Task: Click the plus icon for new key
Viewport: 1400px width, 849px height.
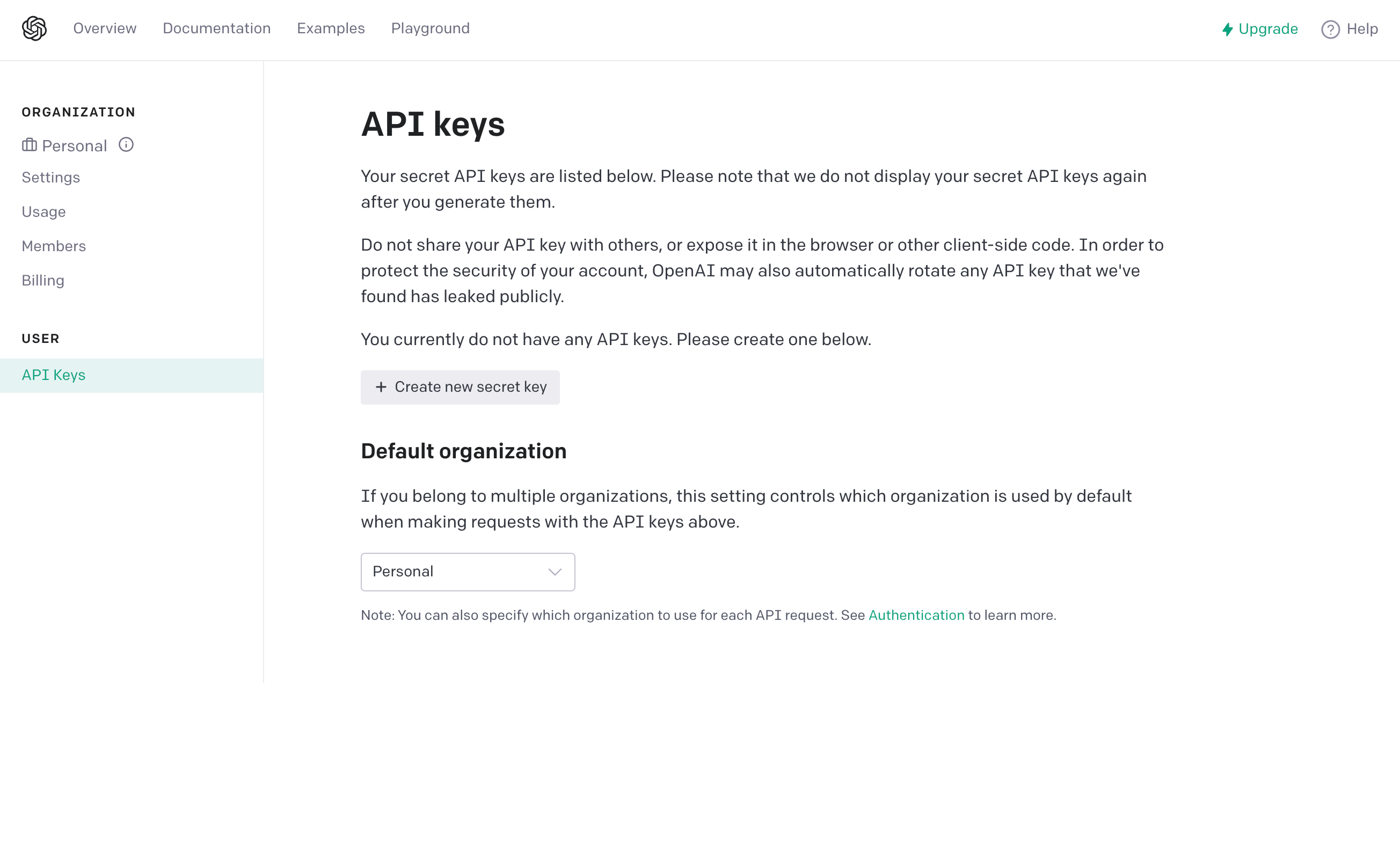Action: coord(381,387)
